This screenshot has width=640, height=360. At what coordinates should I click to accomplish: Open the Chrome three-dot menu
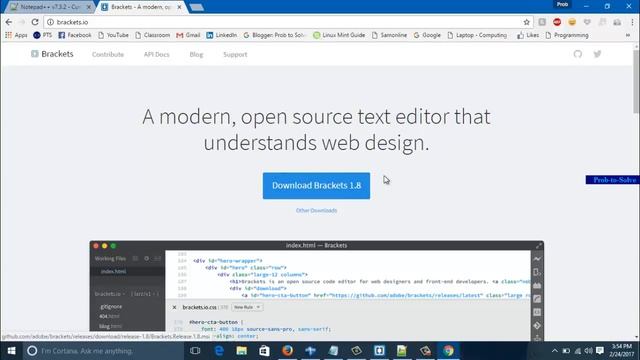click(633, 22)
